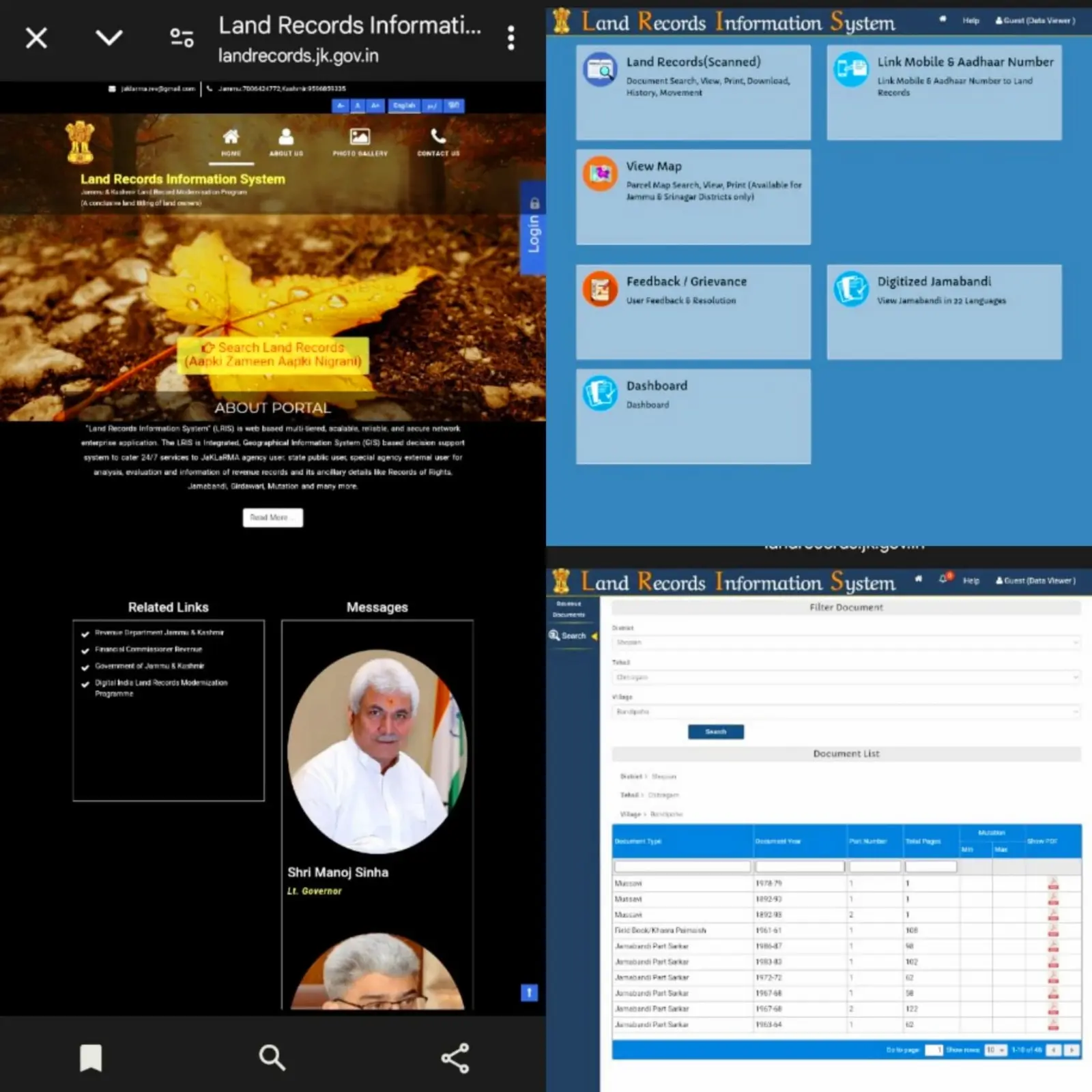1092x1092 pixels.
Task: Click the Document Type column filter box
Action: 682,866
